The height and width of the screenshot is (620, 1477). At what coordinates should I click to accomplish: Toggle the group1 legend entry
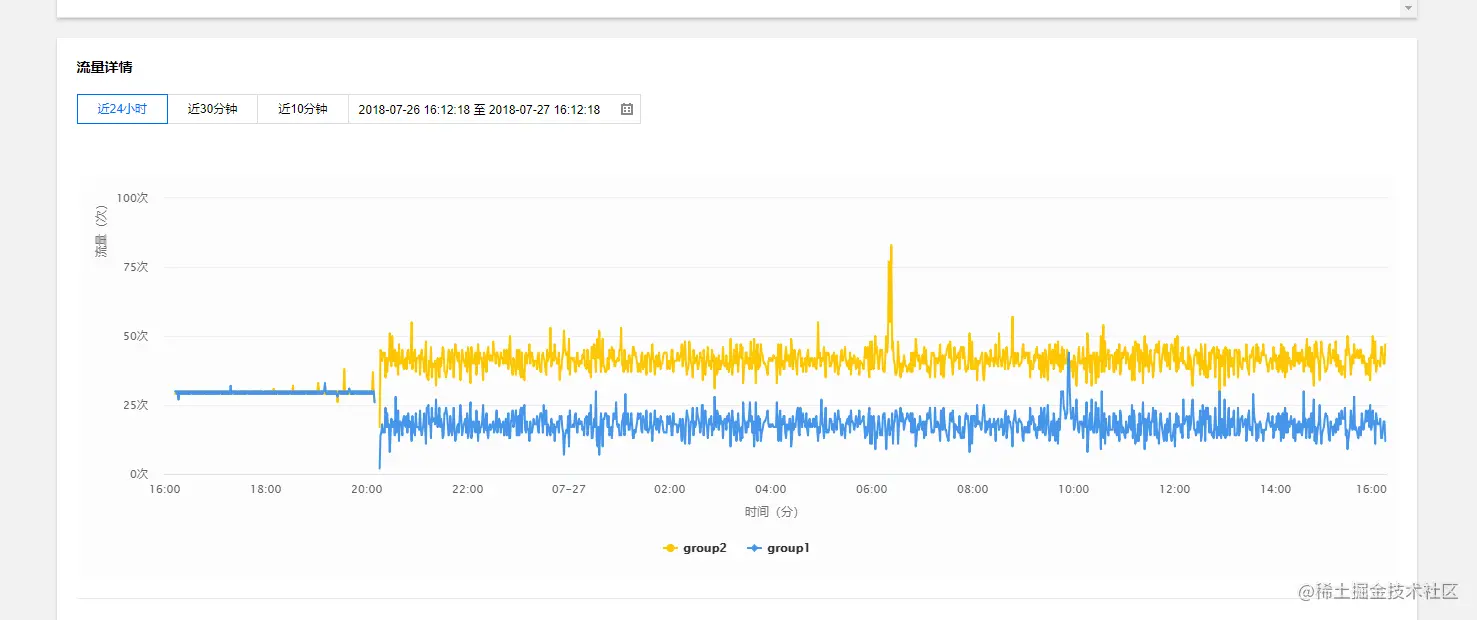tap(779, 548)
